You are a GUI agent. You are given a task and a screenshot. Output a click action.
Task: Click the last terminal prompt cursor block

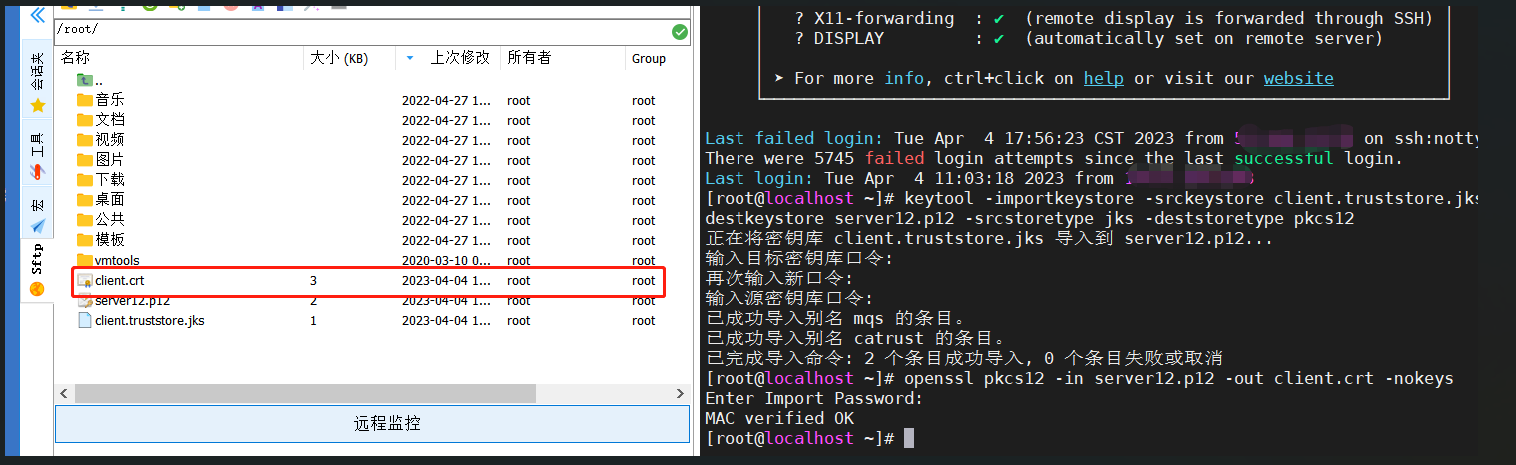click(909, 438)
